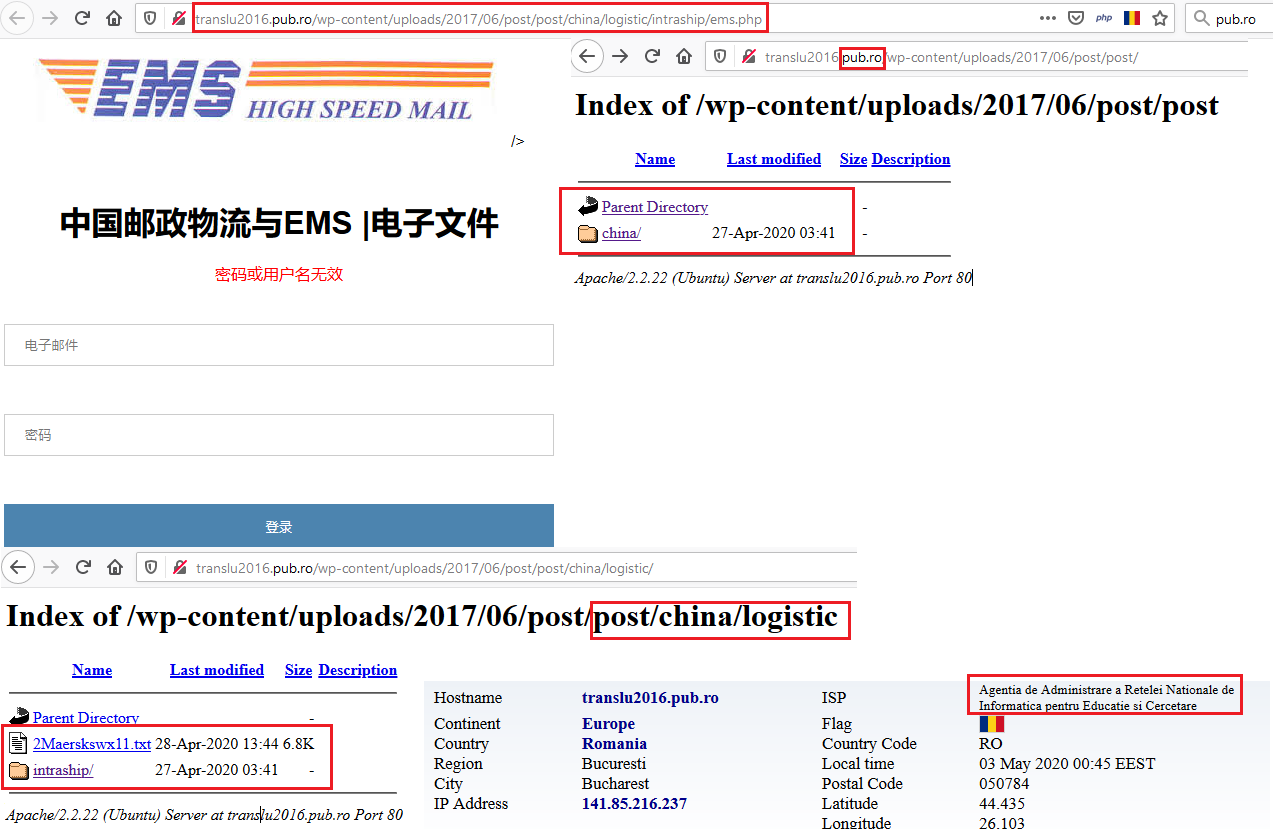Click home in the china/logistic index browser
Screen dimensions: 1273x829
click(x=114, y=568)
